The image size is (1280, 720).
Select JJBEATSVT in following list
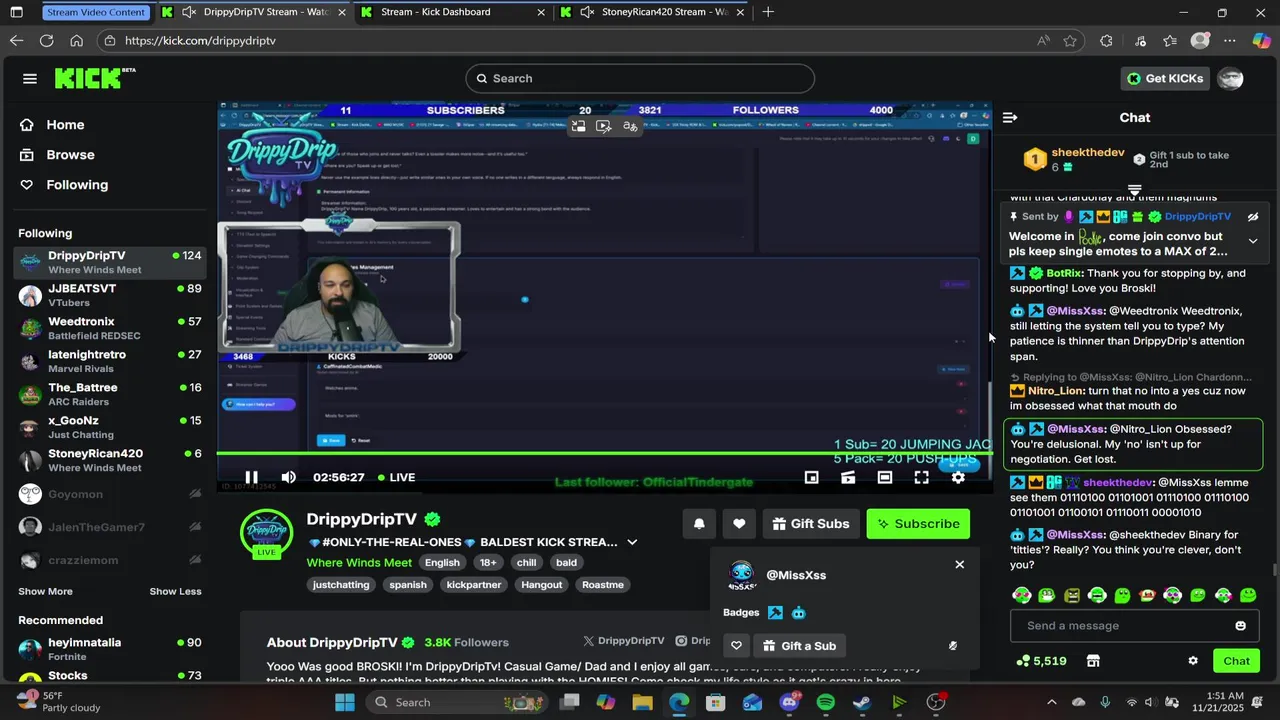point(110,295)
